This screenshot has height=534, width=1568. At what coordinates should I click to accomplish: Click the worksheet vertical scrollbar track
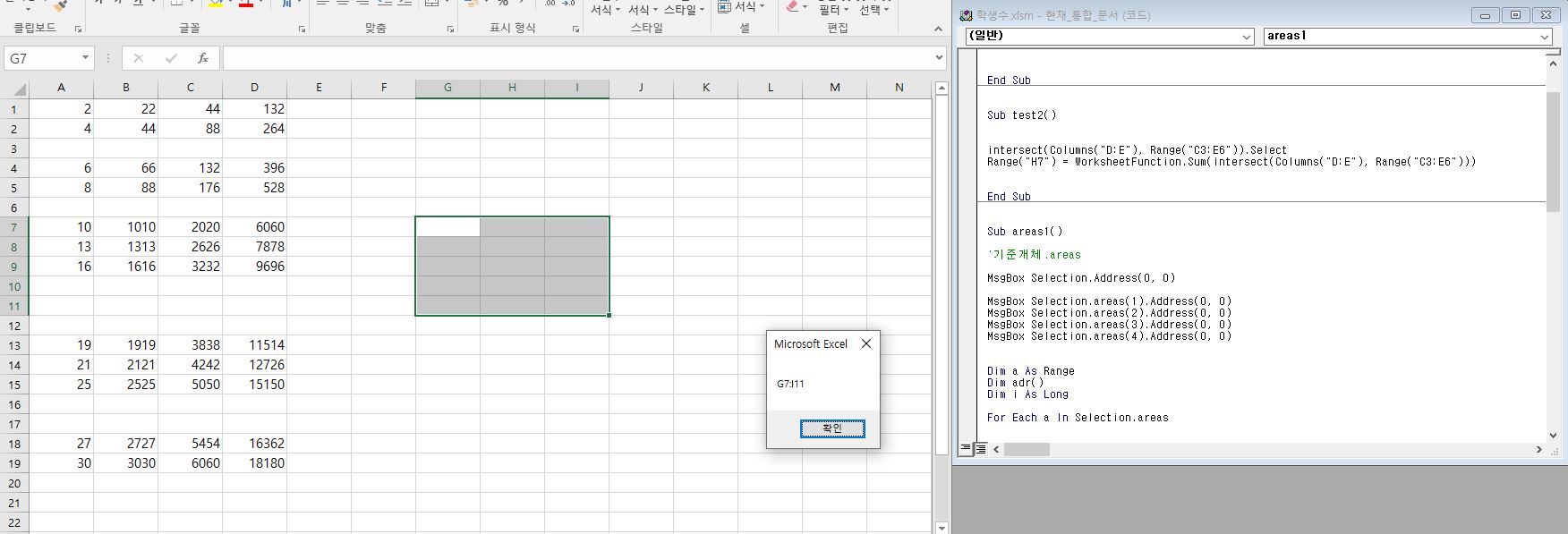(x=941, y=487)
